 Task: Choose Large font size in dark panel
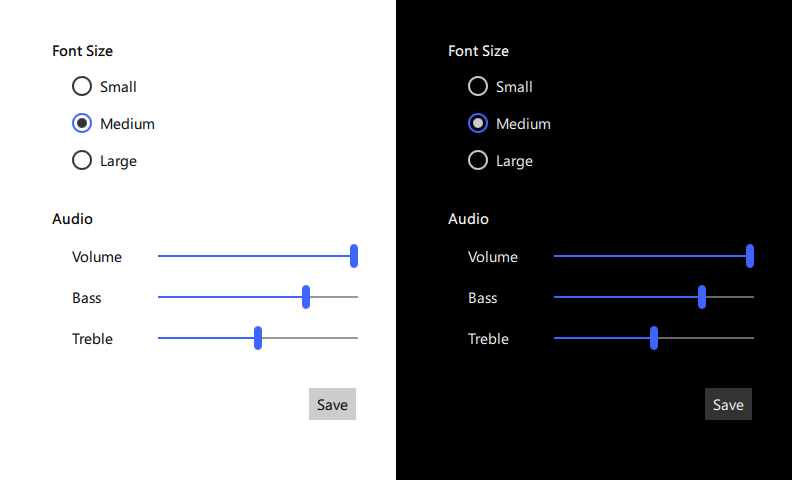[478, 161]
